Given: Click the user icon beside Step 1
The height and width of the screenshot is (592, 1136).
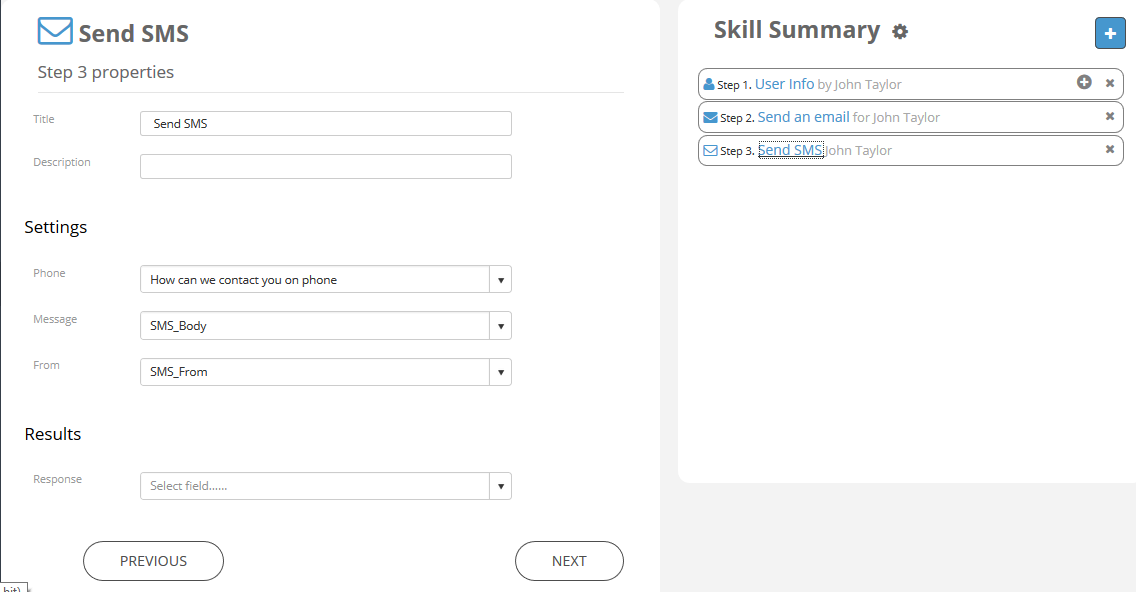Looking at the screenshot, I should [x=709, y=85].
